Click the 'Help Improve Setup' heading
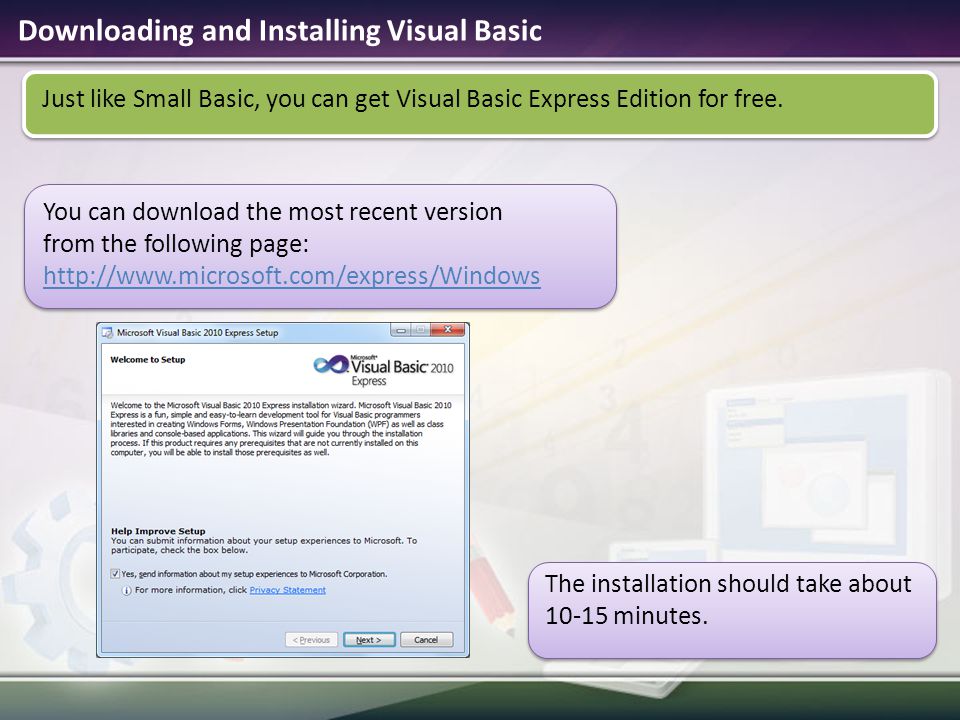 coord(158,531)
